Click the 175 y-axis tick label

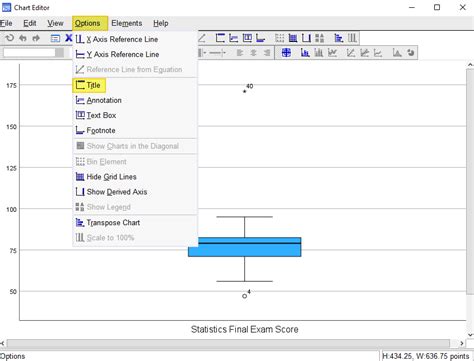coord(11,85)
